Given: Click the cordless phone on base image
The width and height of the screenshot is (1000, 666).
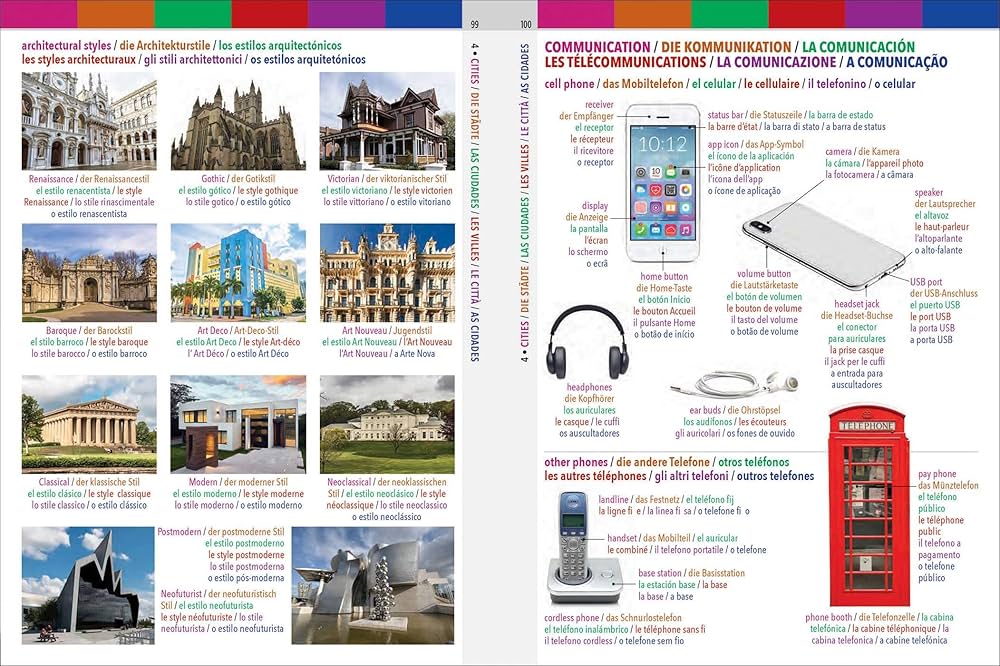Looking at the screenshot, I should pyautogui.click(x=585, y=547).
